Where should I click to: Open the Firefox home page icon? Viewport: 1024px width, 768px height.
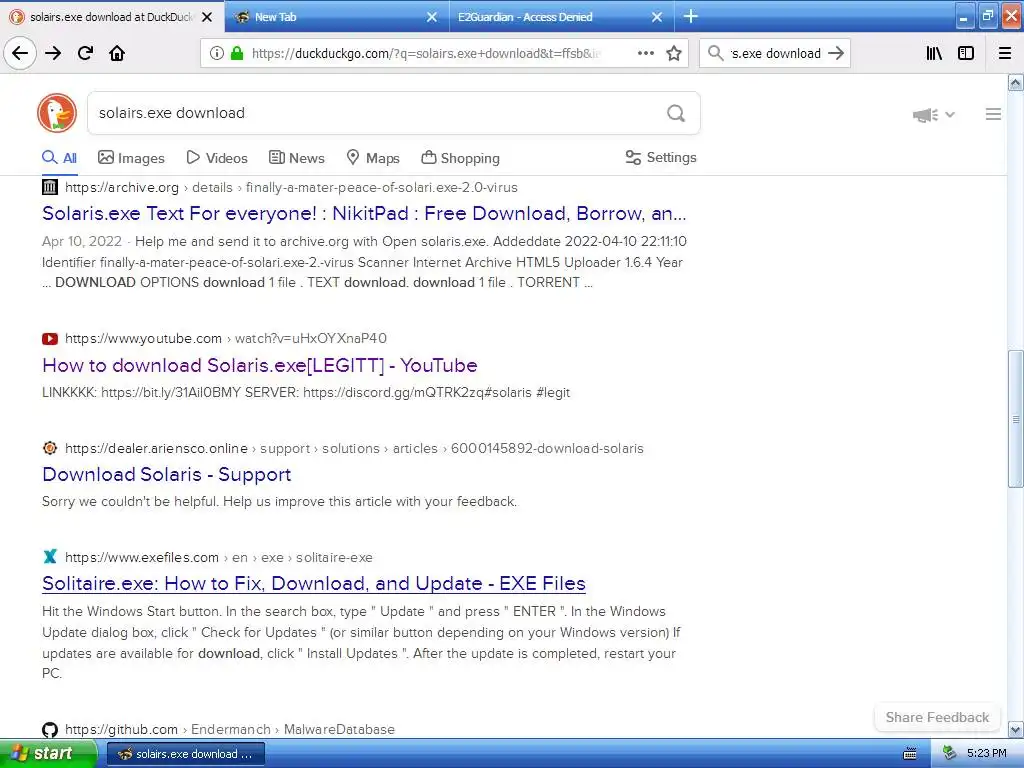[x=117, y=53]
